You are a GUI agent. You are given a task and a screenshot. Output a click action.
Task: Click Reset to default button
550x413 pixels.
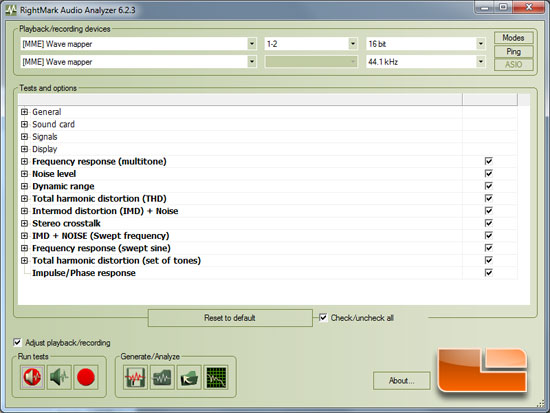pyautogui.click(x=230, y=318)
